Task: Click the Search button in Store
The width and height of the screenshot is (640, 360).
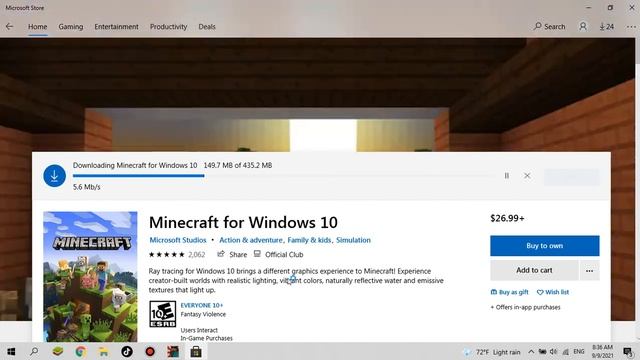Action: [549, 27]
